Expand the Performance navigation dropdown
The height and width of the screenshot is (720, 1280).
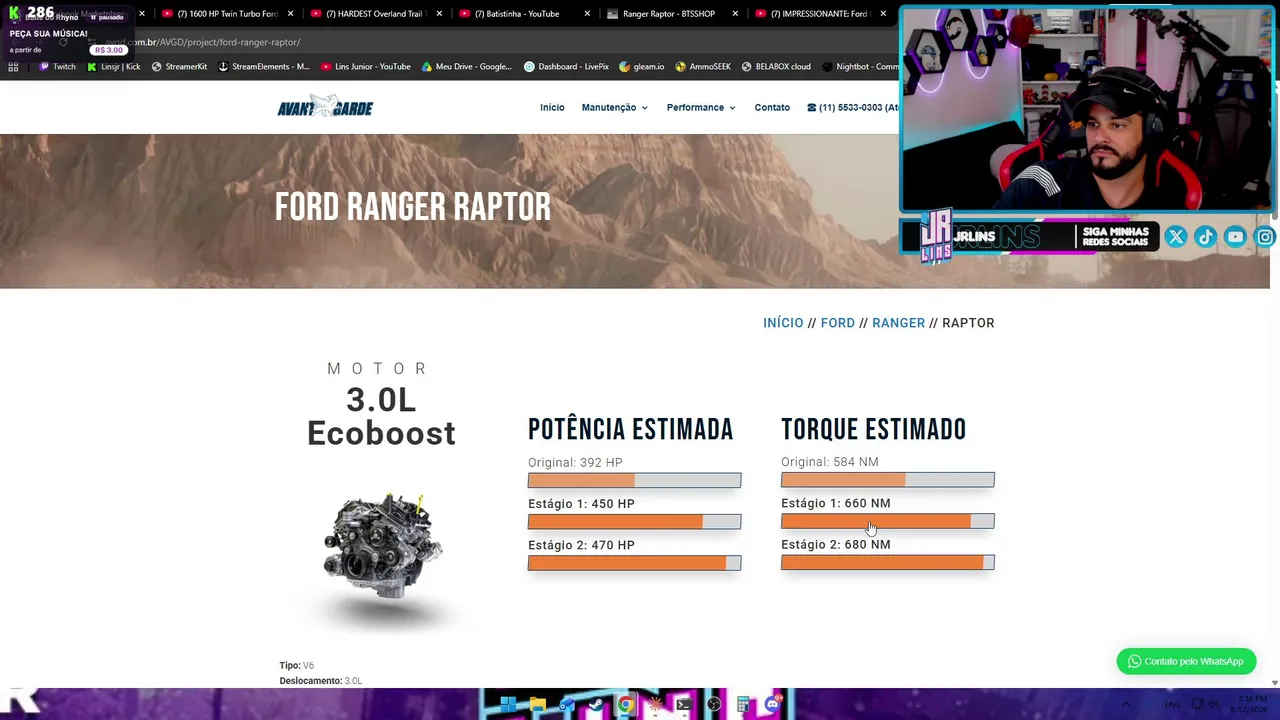pyautogui.click(x=701, y=107)
